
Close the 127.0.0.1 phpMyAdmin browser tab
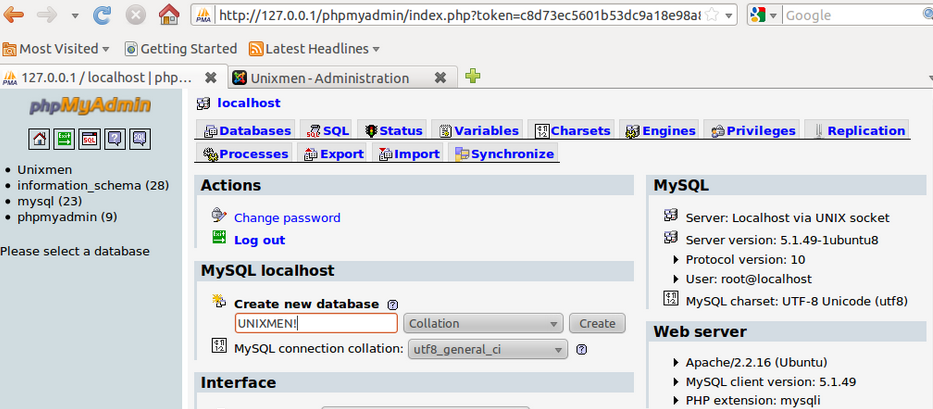(210, 78)
